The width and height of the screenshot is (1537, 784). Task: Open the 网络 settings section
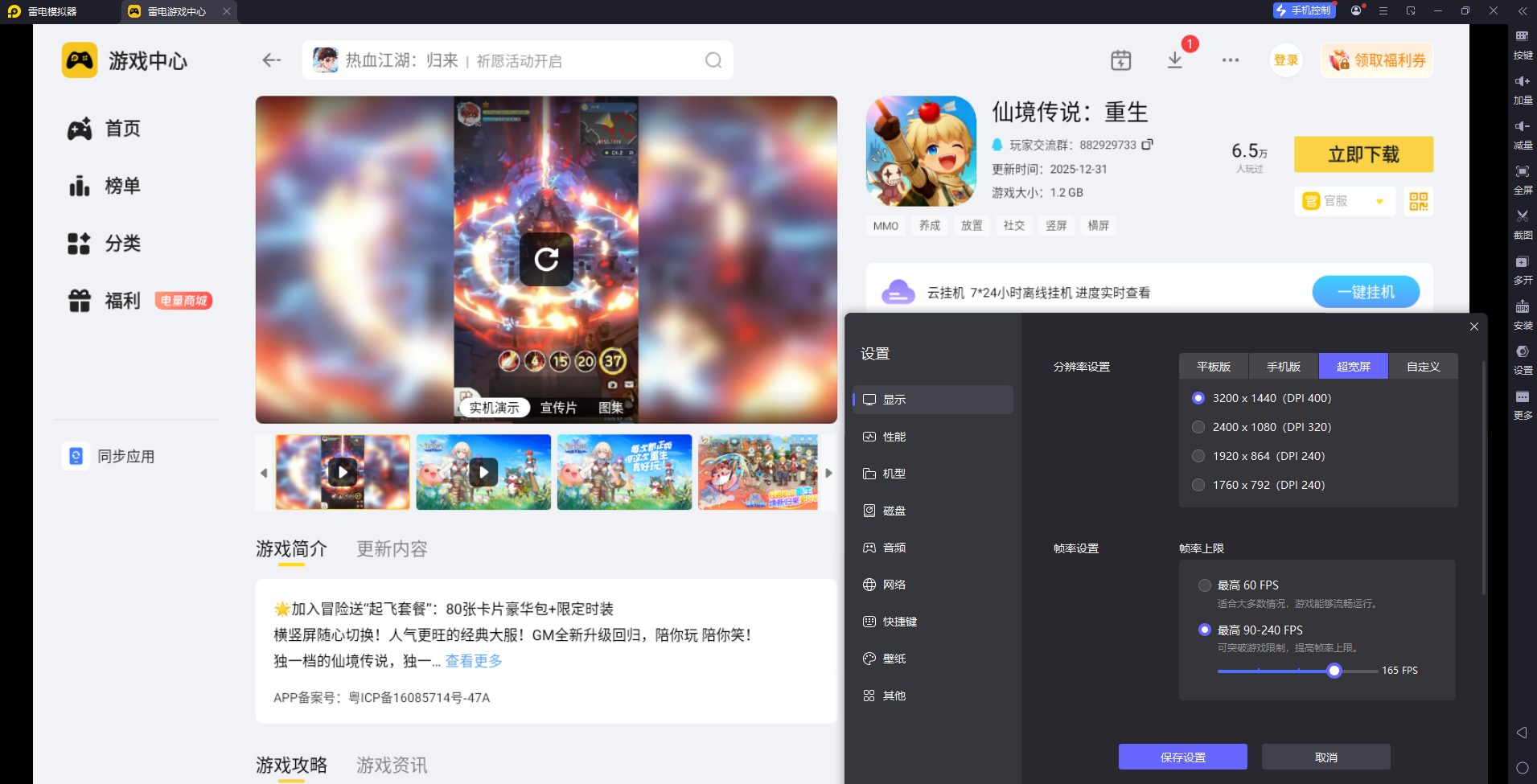pyautogui.click(x=933, y=585)
